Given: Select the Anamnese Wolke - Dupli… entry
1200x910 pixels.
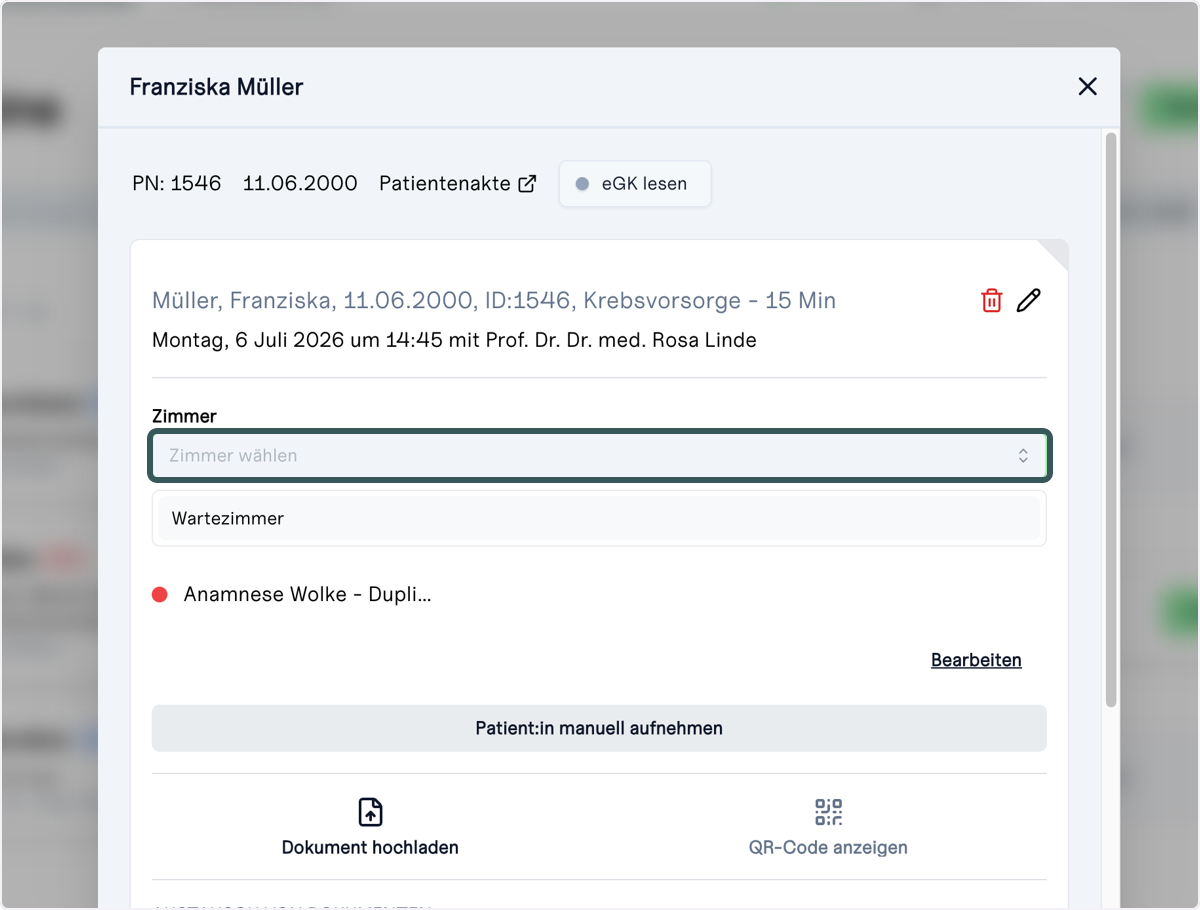Looking at the screenshot, I should 308,594.
